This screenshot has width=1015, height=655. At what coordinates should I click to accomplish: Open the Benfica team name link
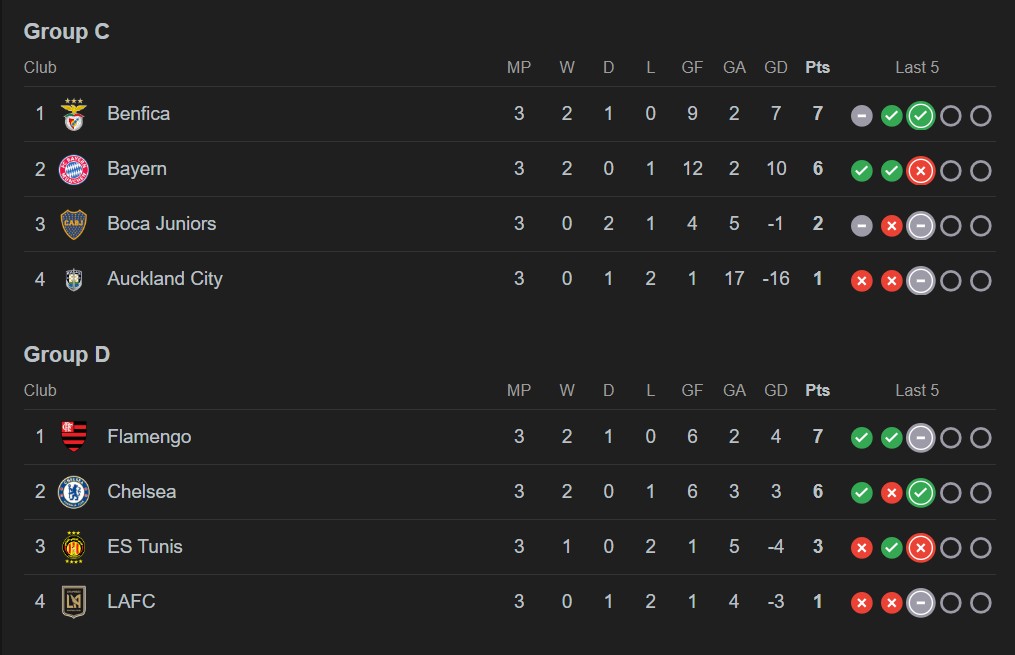coord(138,114)
